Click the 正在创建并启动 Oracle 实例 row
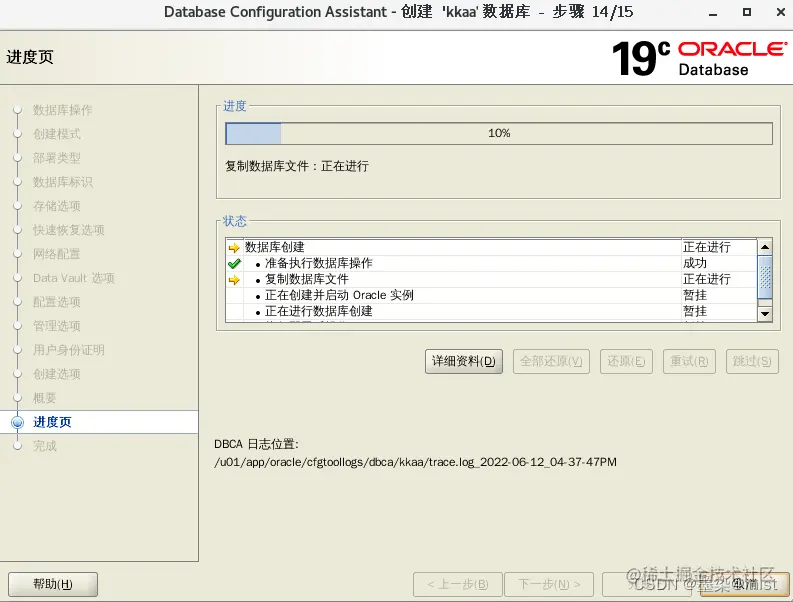The image size is (793, 602). click(491, 295)
